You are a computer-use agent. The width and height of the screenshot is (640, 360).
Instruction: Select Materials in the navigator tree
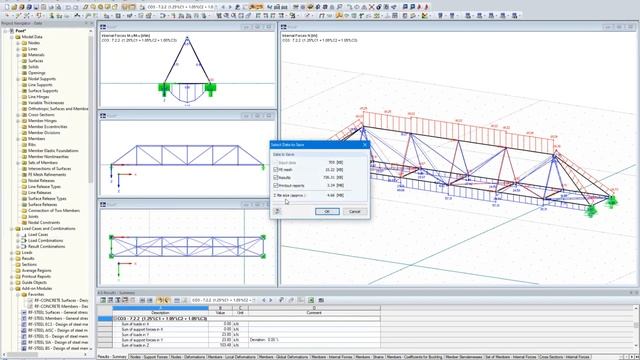point(36,55)
